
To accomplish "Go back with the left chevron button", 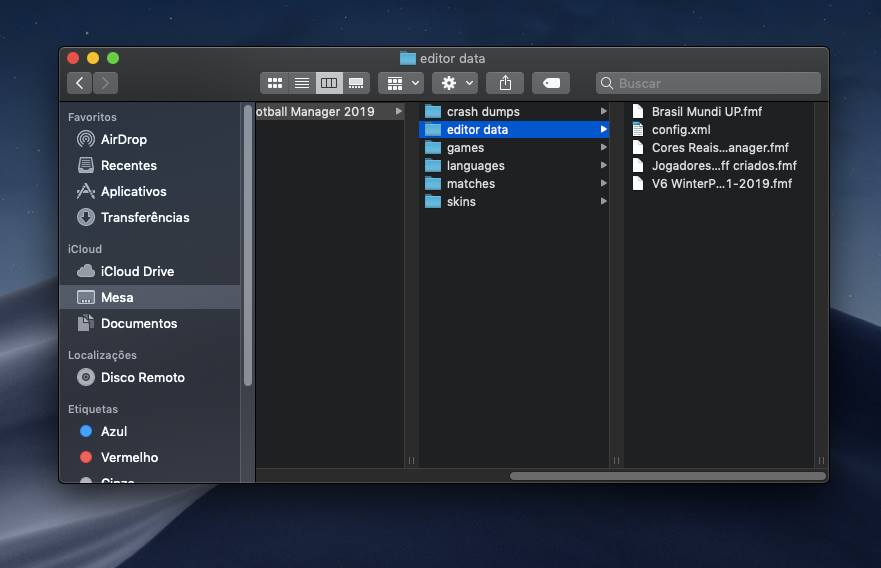I will [x=80, y=83].
